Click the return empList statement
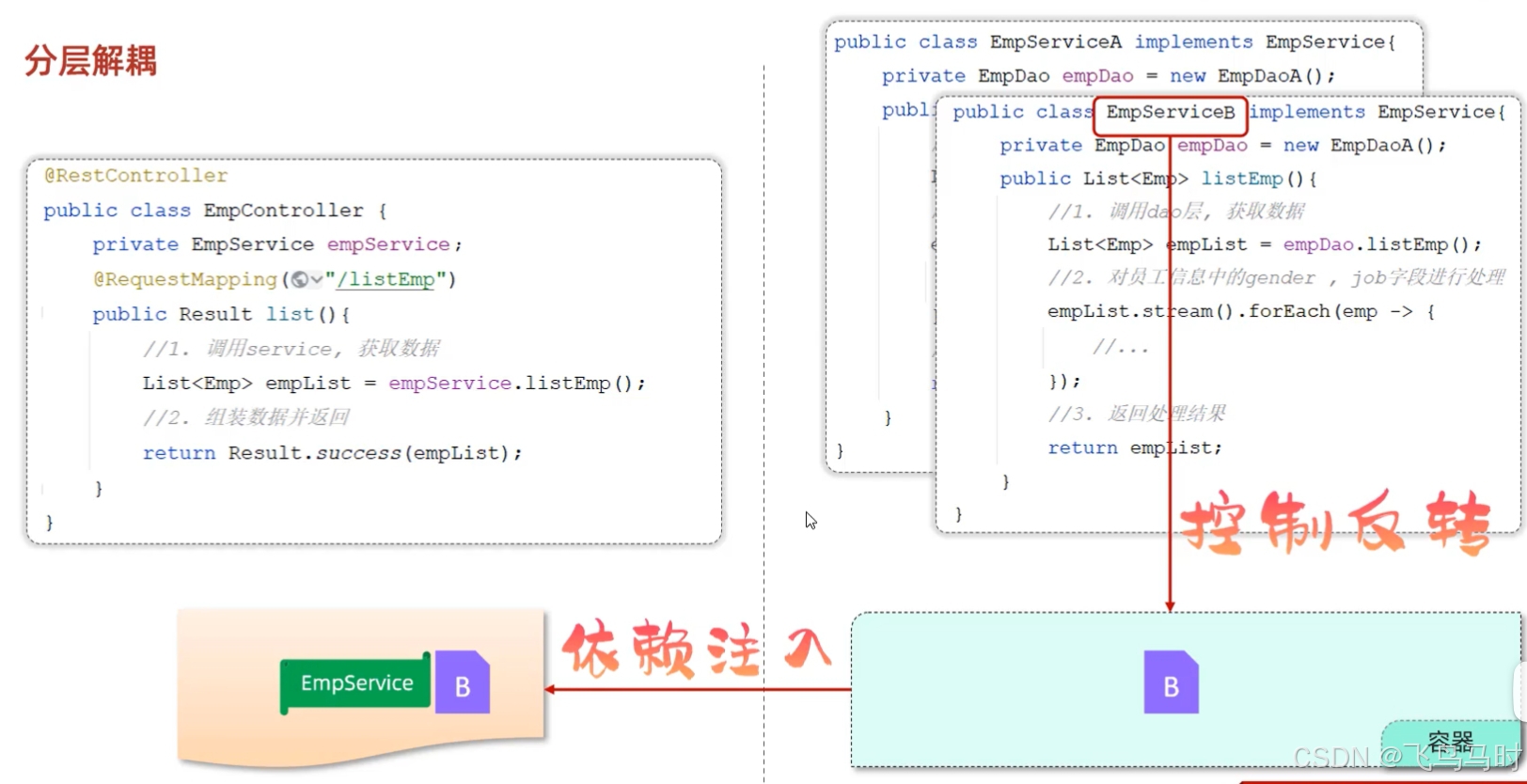Screen dimensions: 1527x784 point(1135,448)
